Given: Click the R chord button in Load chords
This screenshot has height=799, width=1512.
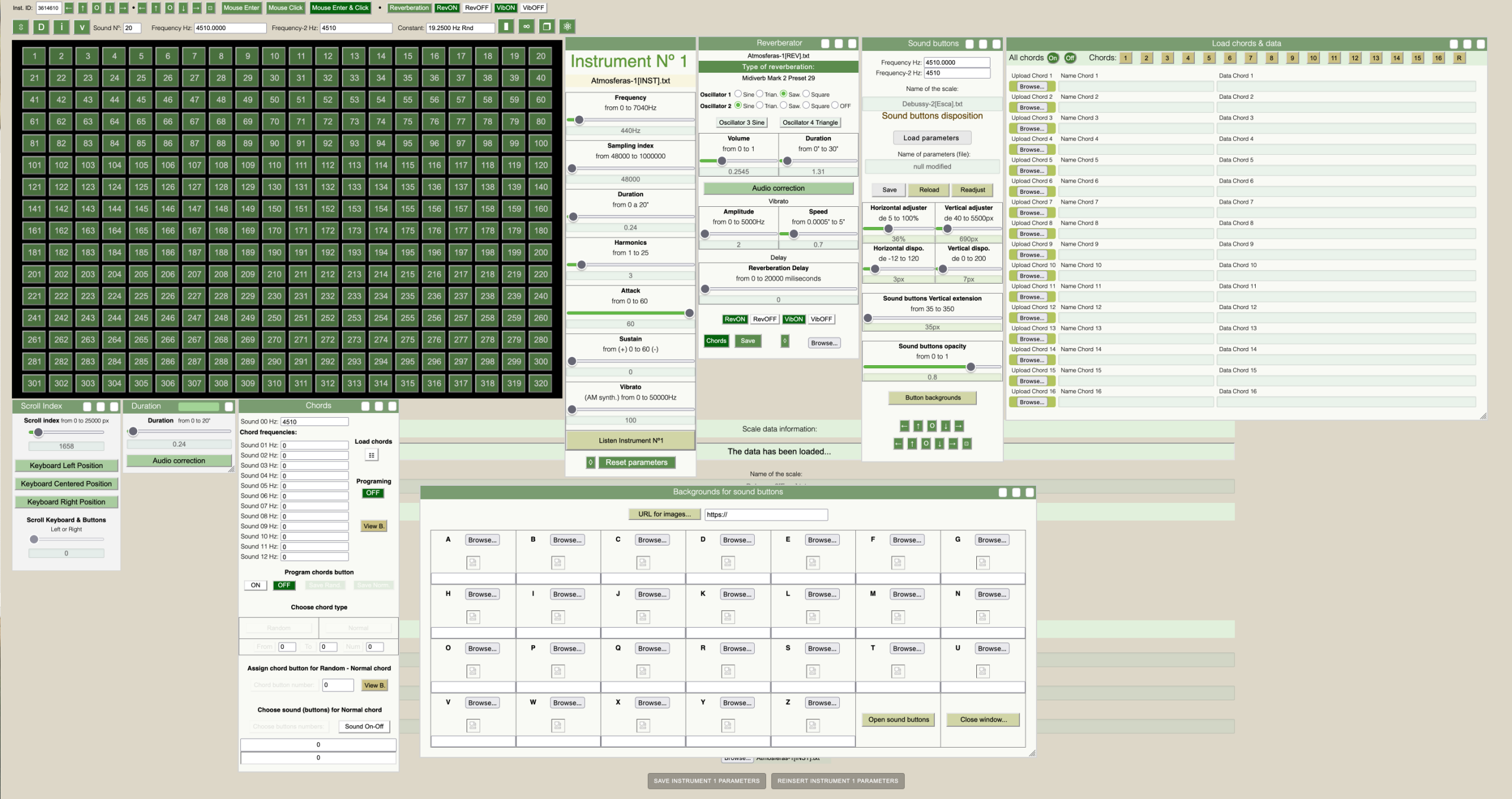Looking at the screenshot, I should click(1459, 58).
